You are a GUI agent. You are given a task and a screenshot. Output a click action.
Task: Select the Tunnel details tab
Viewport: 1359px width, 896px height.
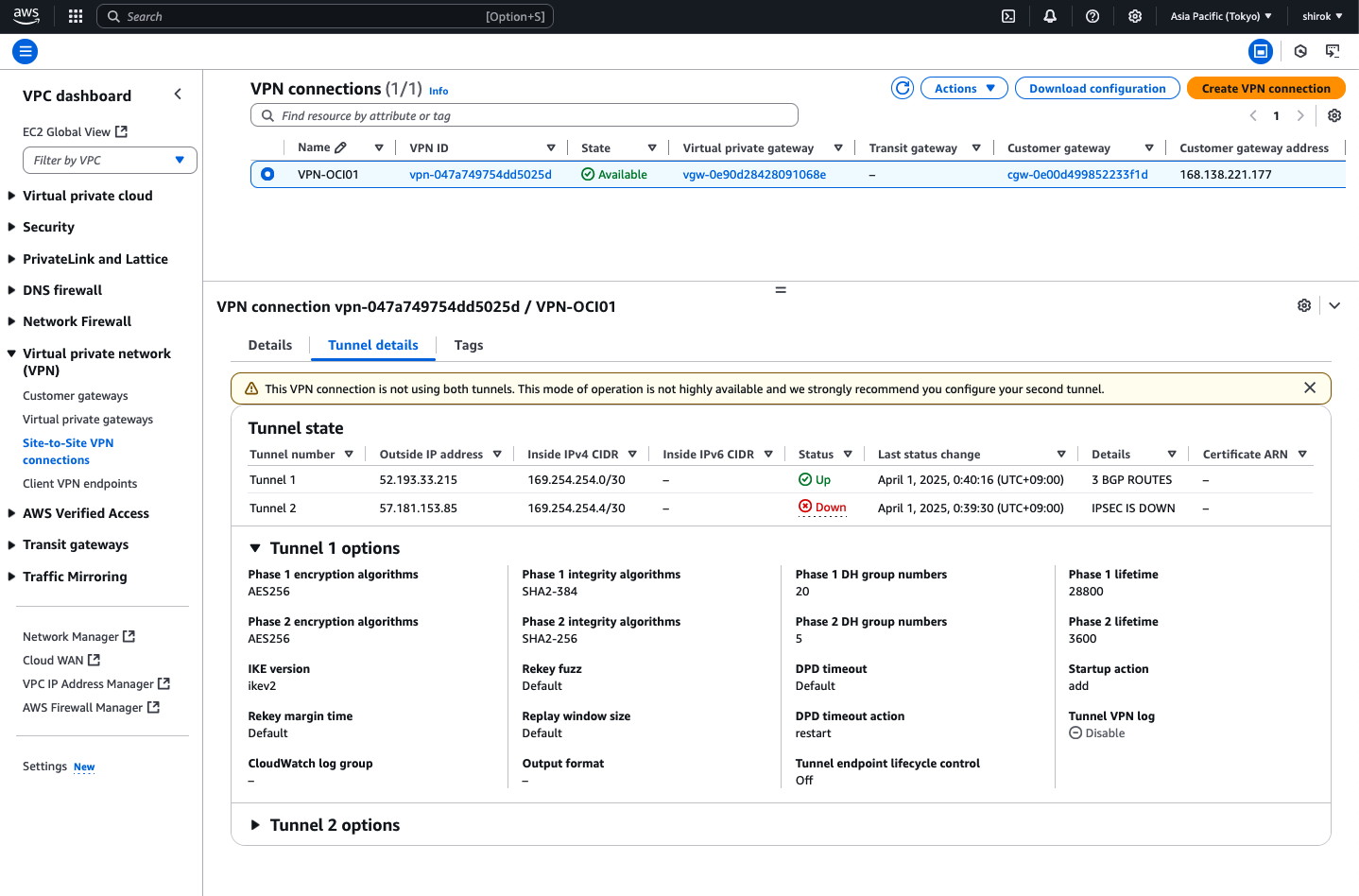373,345
